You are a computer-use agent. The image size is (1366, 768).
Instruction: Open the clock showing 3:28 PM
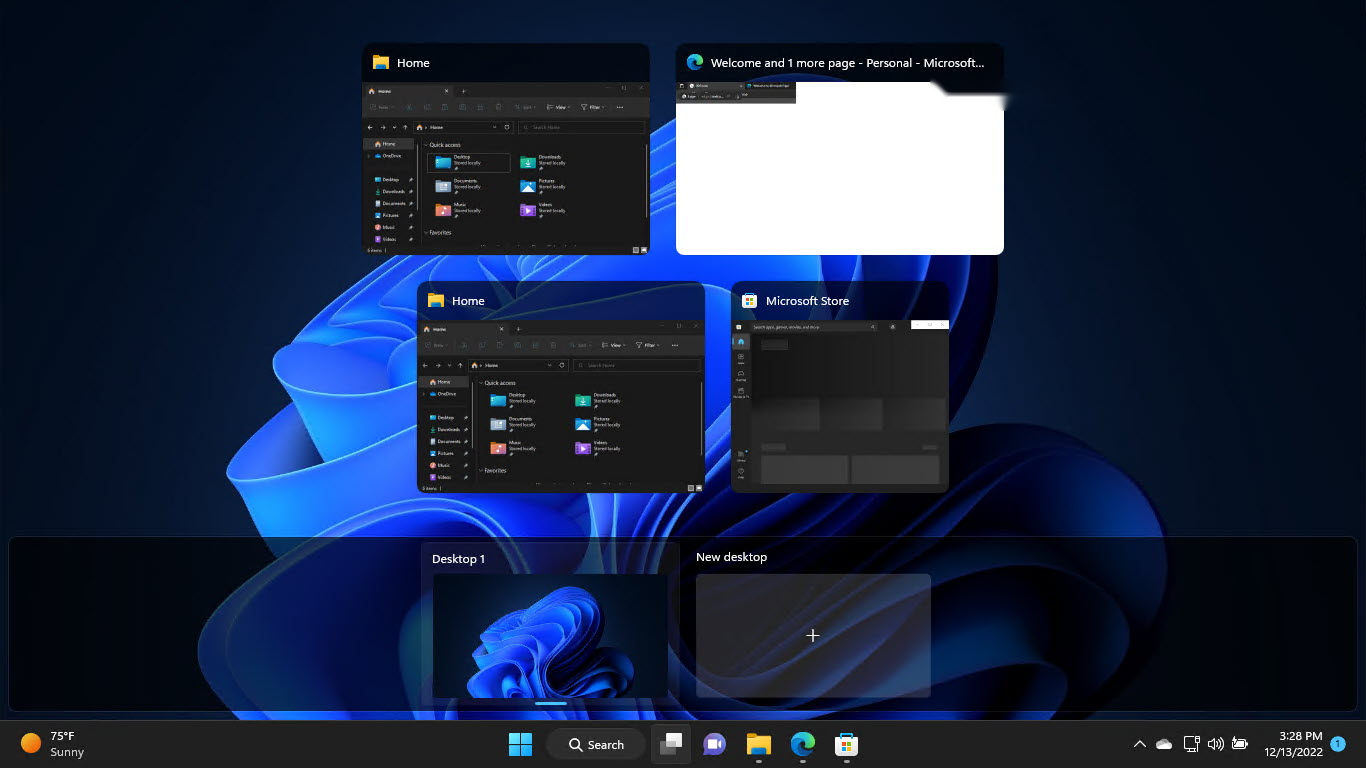click(x=1293, y=744)
